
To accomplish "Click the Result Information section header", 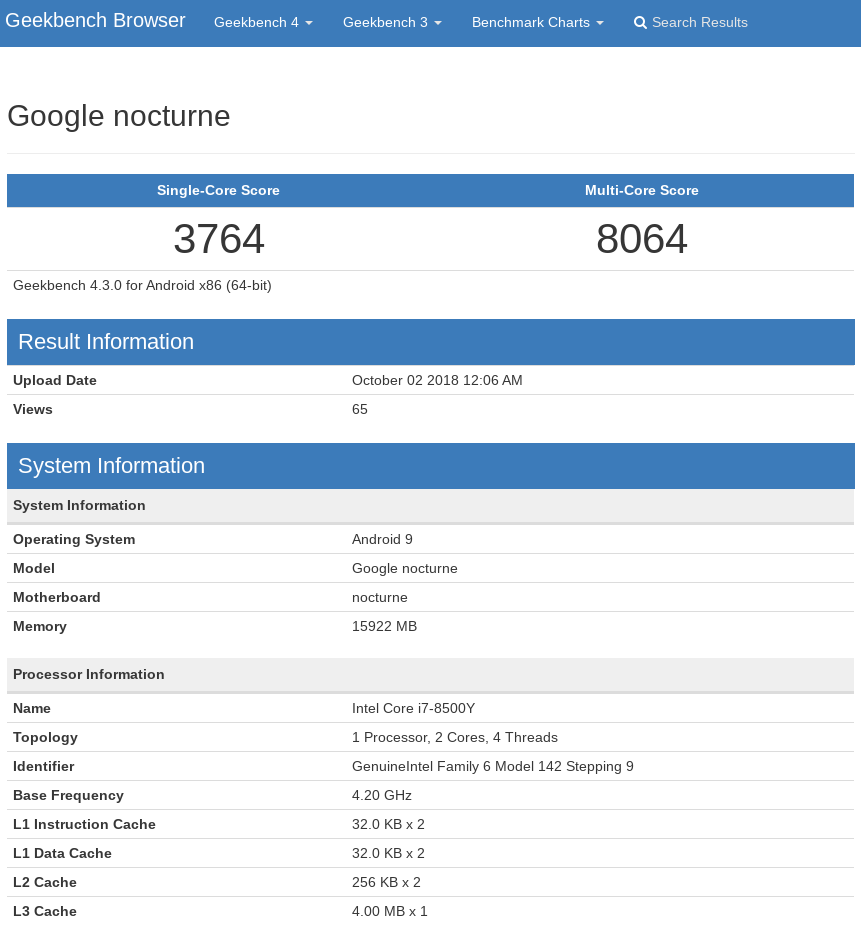I will [x=430, y=342].
